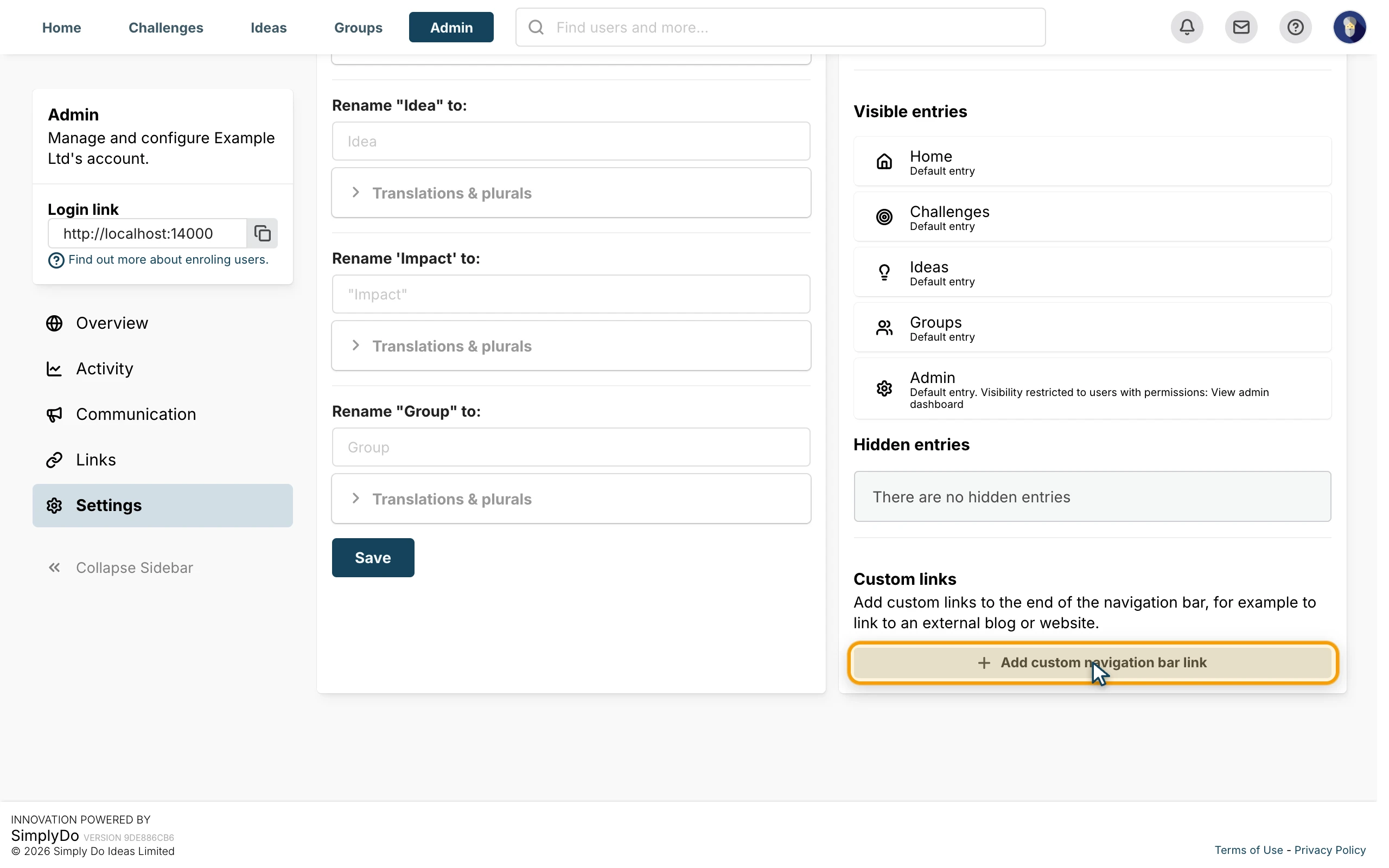Click the Communication megaphone icon in the sidebar
Viewport: 1389px width, 868px height.
point(54,414)
